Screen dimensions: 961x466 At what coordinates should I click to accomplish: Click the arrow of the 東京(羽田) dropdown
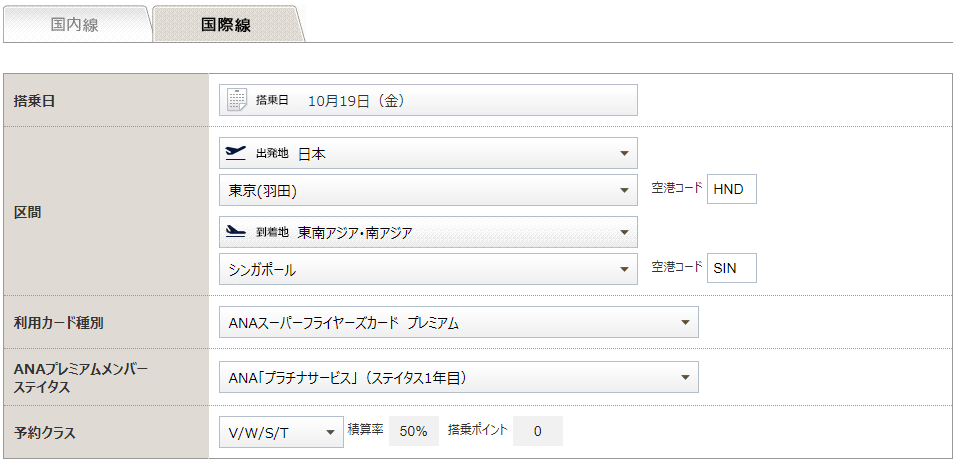[625, 191]
